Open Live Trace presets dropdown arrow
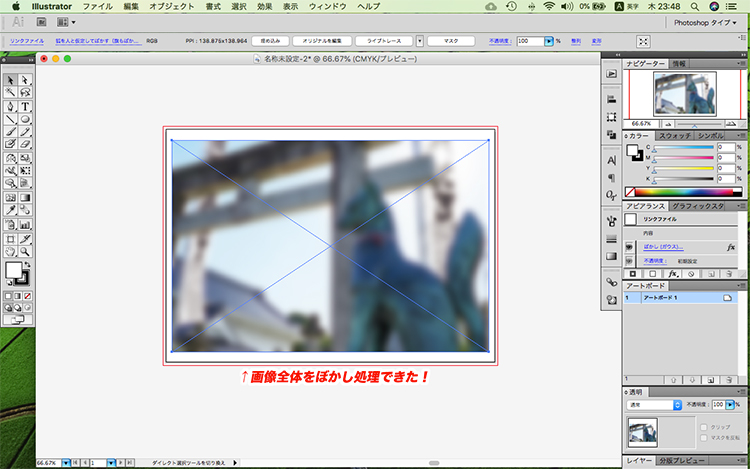Image resolution: width=750 pixels, height=469 pixels. 419,41
